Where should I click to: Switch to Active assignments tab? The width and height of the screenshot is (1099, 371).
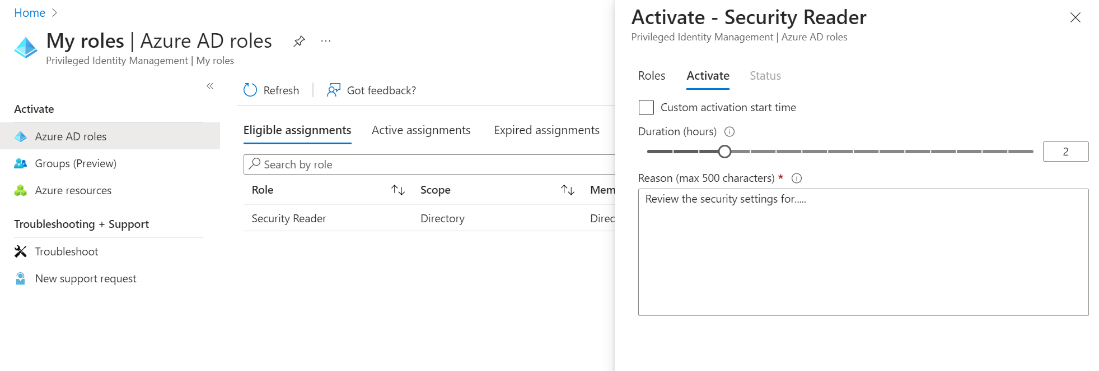click(421, 130)
